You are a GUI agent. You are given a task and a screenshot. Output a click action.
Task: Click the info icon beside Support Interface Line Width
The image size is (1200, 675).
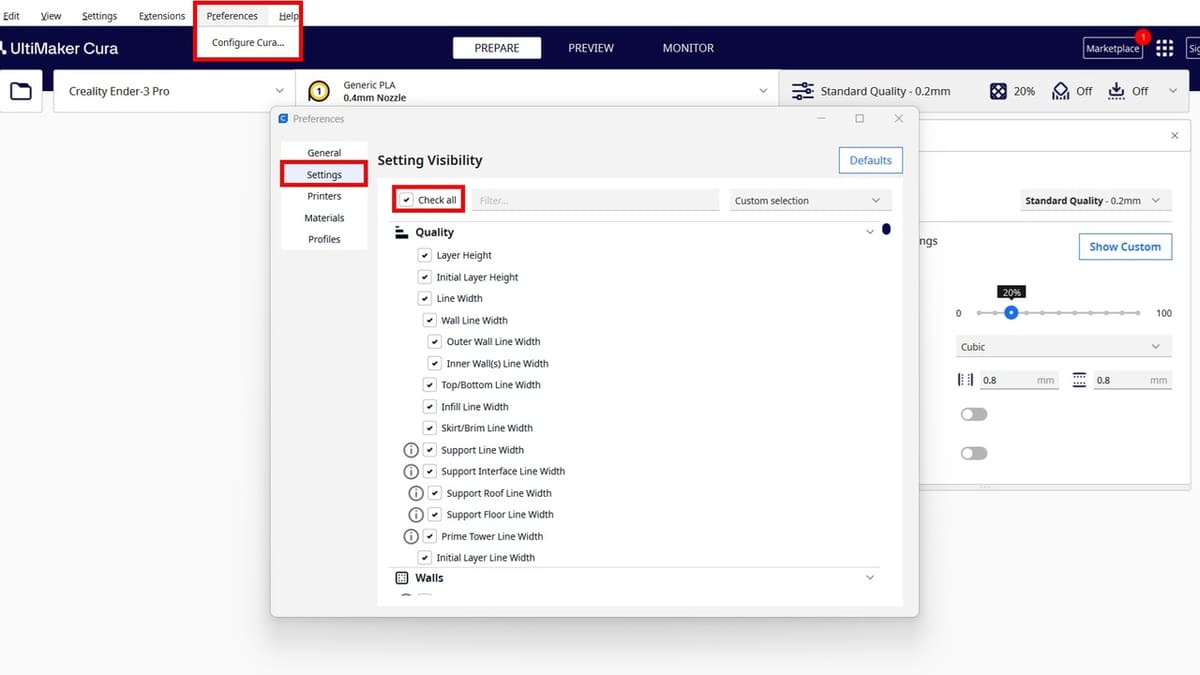point(410,471)
